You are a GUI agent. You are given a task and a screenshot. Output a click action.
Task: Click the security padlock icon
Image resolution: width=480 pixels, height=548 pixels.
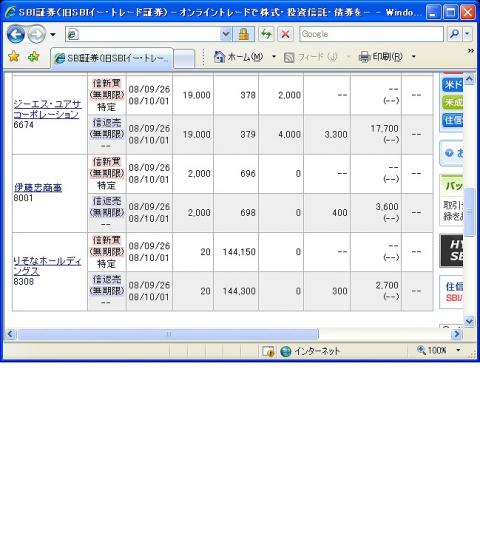pyautogui.click(x=243, y=34)
